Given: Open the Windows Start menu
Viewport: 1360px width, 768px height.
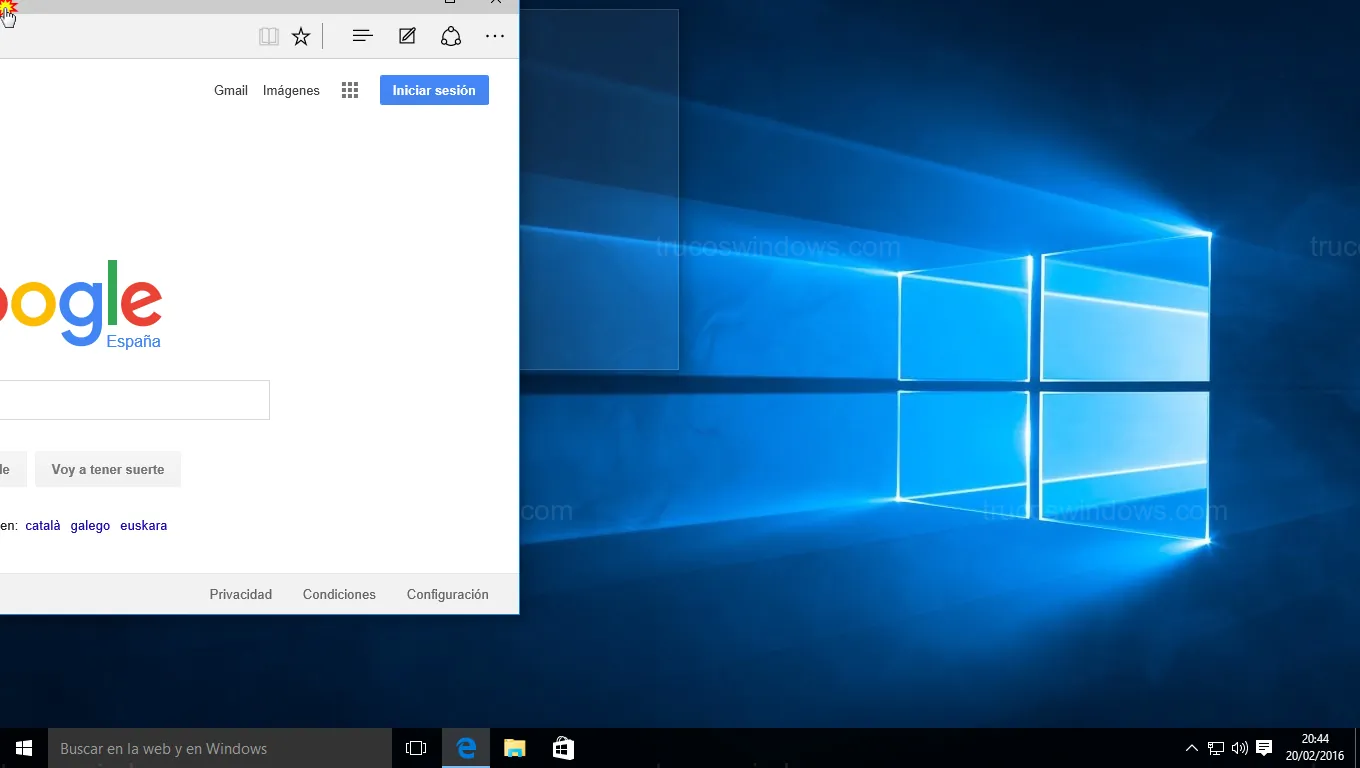Looking at the screenshot, I should (x=24, y=748).
